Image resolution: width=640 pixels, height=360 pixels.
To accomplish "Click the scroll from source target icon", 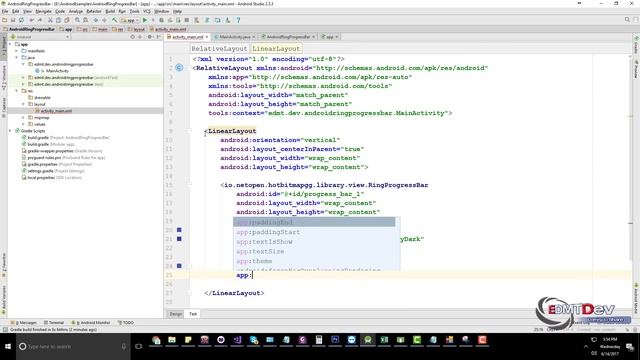I will tap(132, 37).
